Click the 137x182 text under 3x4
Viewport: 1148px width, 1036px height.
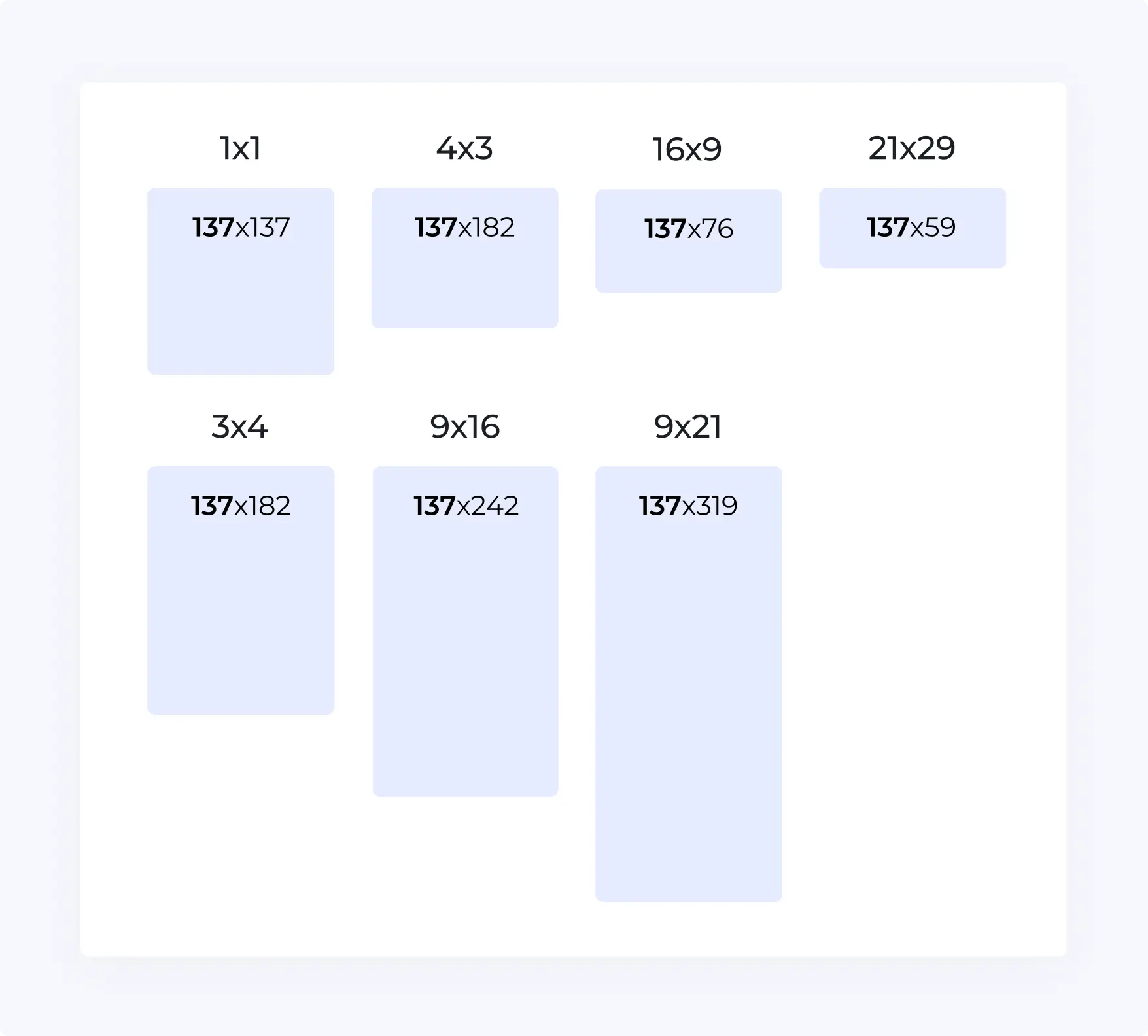241,506
